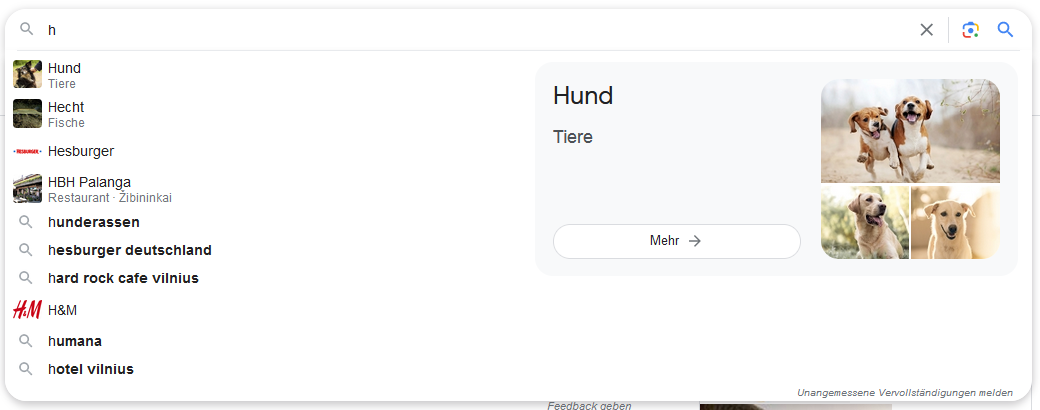
Task: Choose 'hard rock cafe vilnius' suggestion
Action: pos(123,278)
